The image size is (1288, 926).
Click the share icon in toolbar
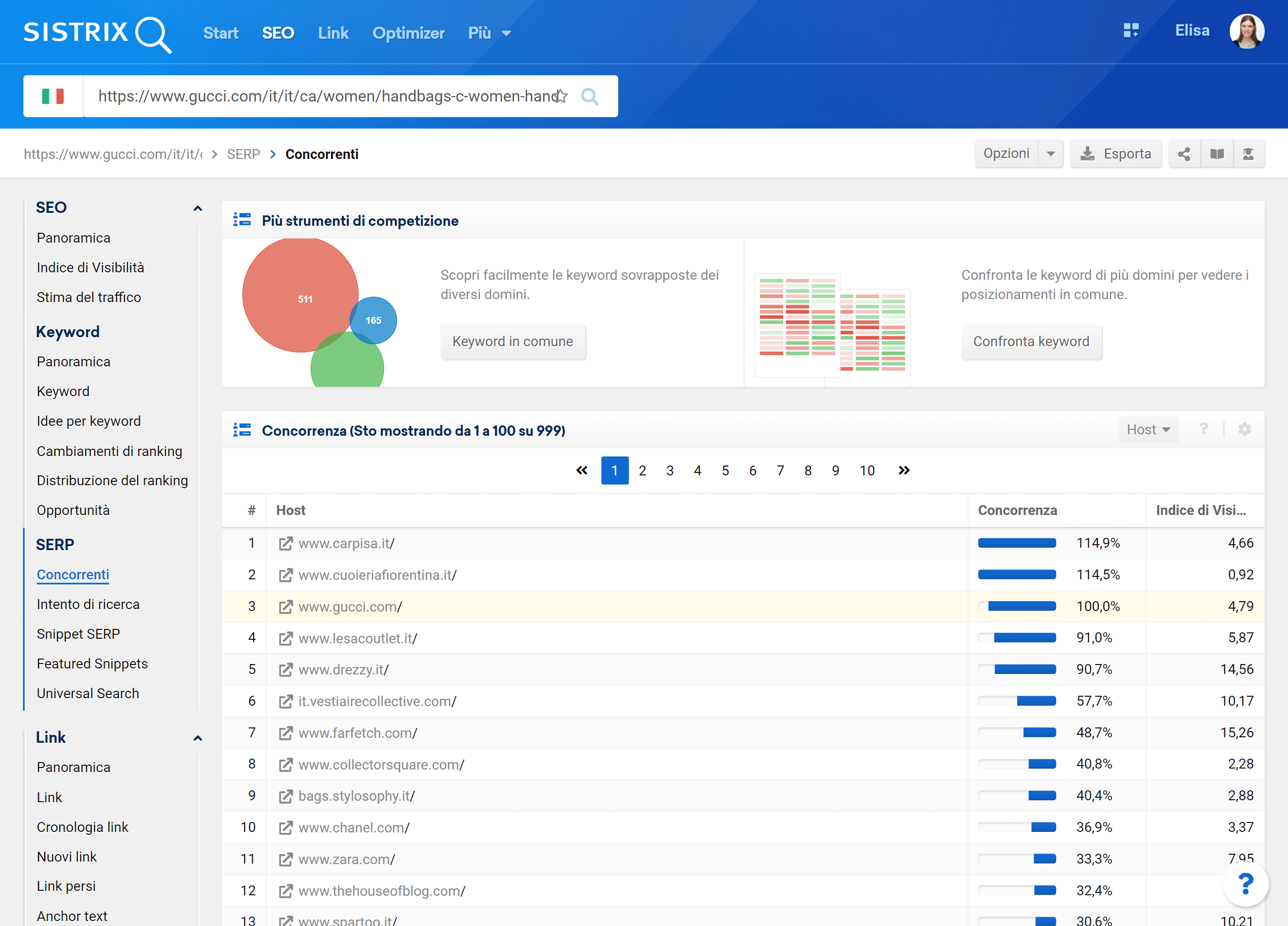pos(1184,154)
